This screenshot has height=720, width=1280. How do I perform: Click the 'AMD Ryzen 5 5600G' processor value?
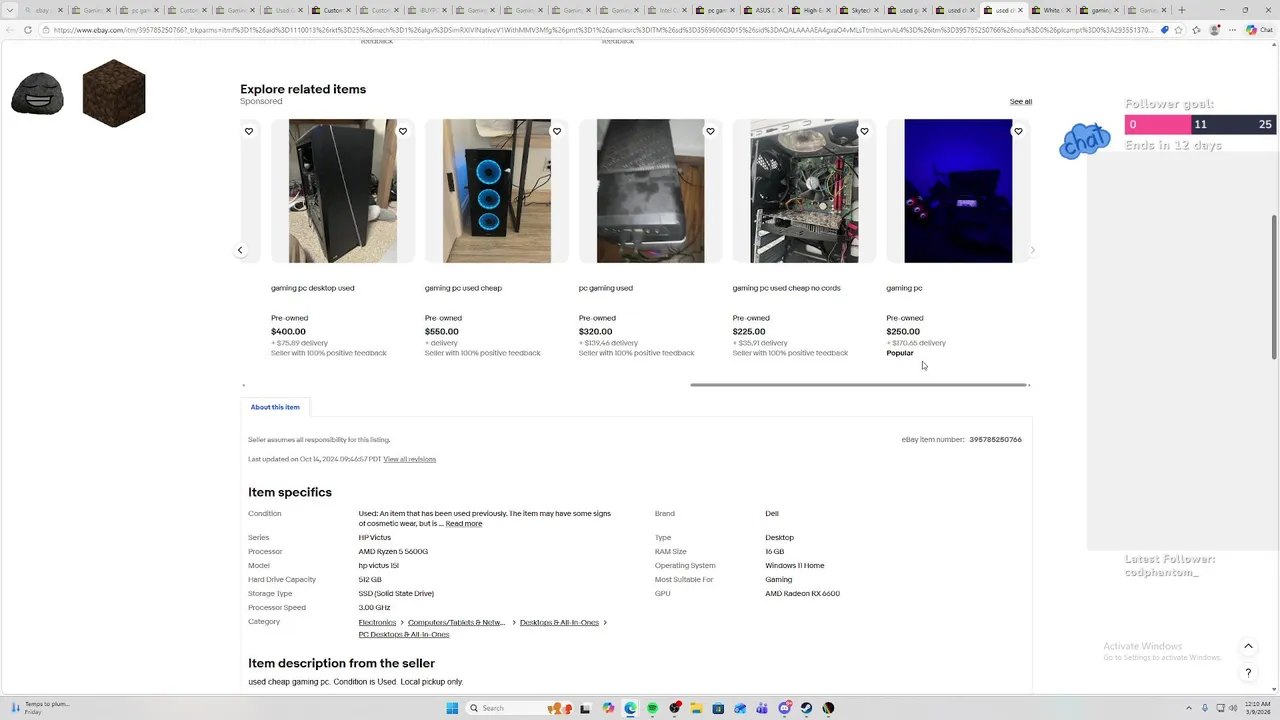tap(393, 552)
